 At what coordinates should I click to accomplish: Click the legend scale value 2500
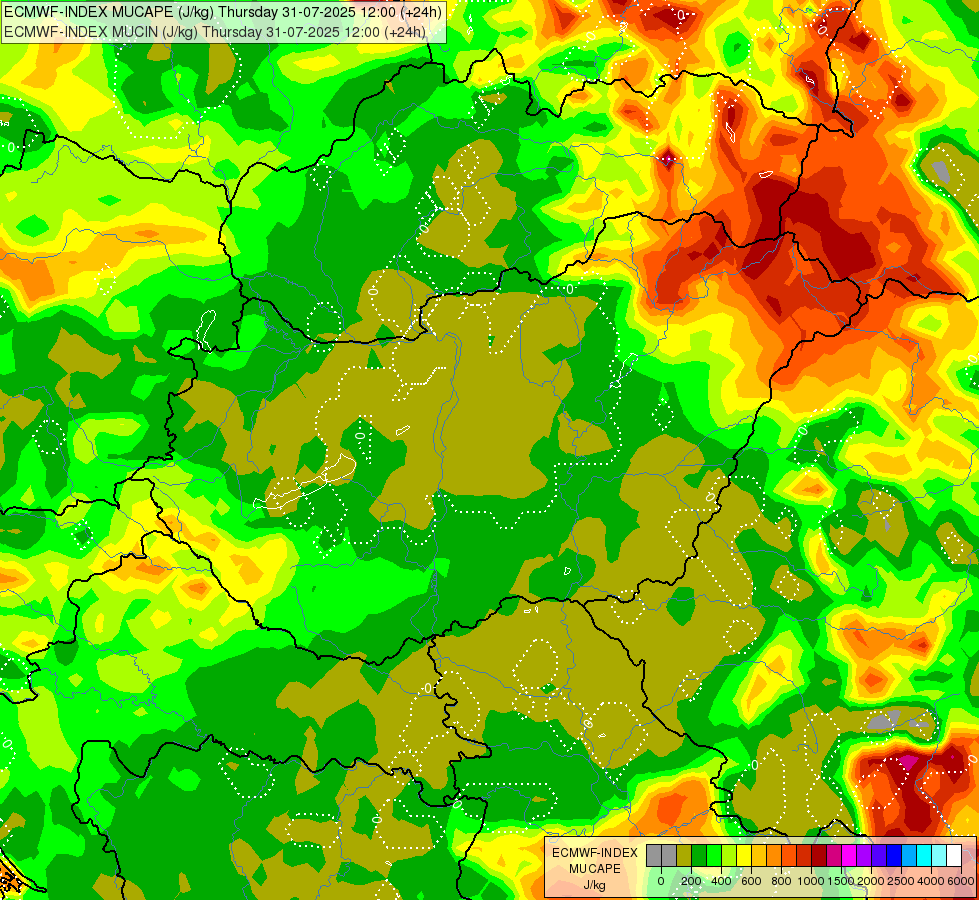pyautogui.click(x=902, y=881)
